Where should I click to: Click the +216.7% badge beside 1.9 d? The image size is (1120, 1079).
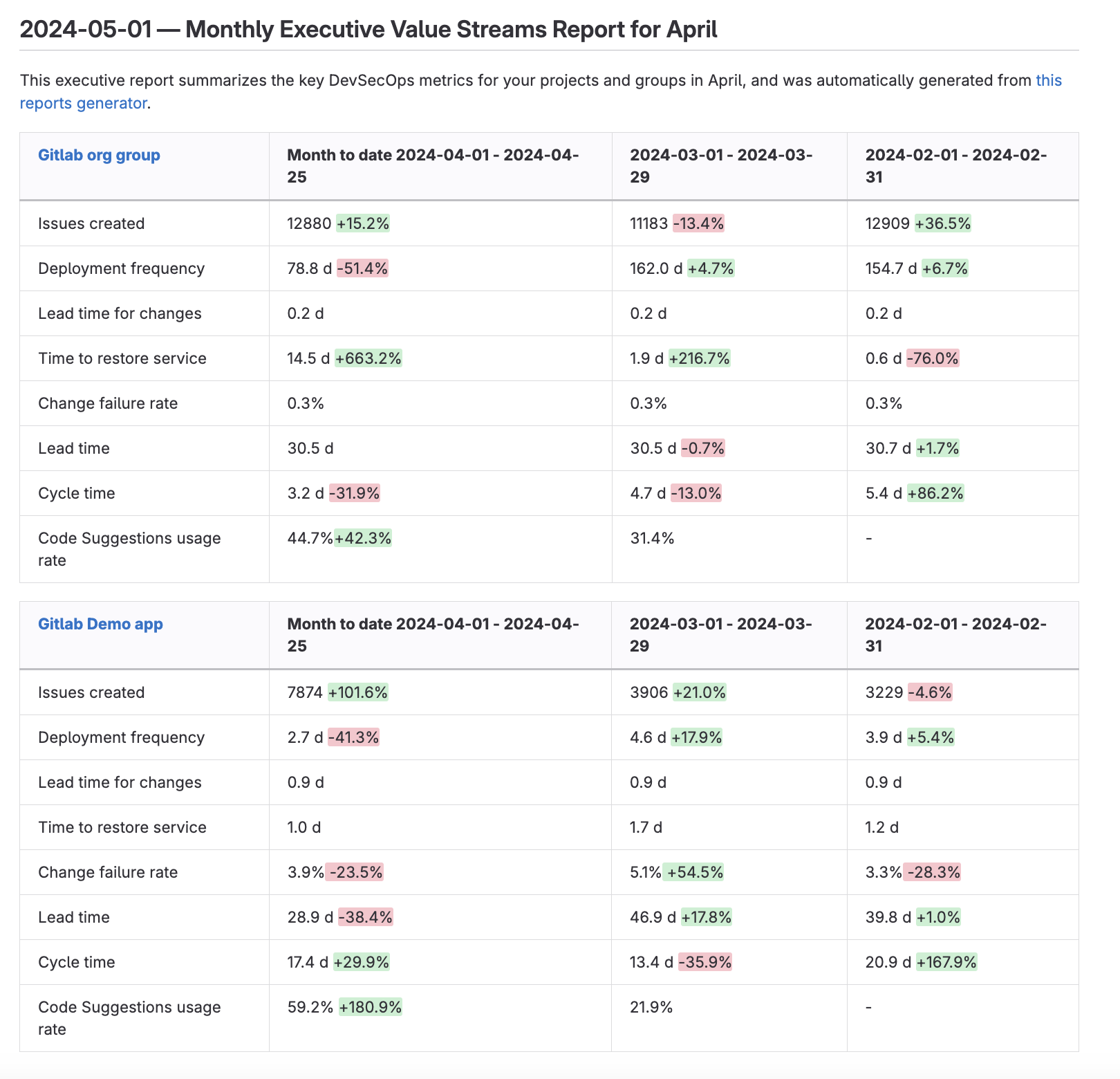(x=700, y=358)
